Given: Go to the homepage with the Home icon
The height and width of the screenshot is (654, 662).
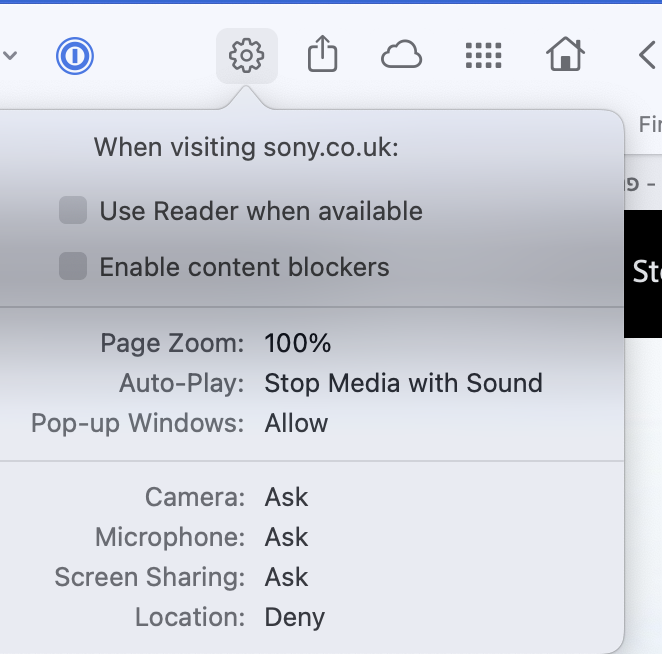Looking at the screenshot, I should click(565, 56).
